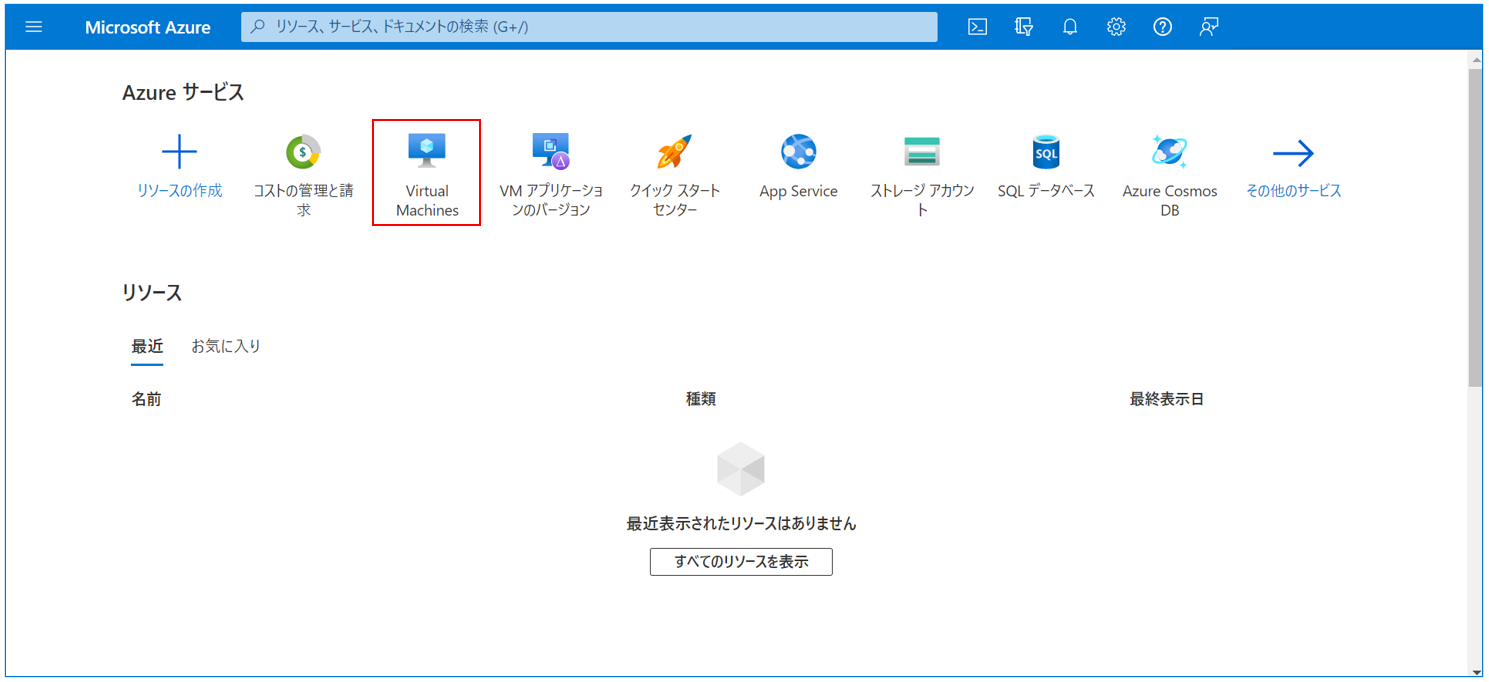Open the hamburger navigation menu
This screenshot has height=682, width=1489.
[x=33, y=27]
